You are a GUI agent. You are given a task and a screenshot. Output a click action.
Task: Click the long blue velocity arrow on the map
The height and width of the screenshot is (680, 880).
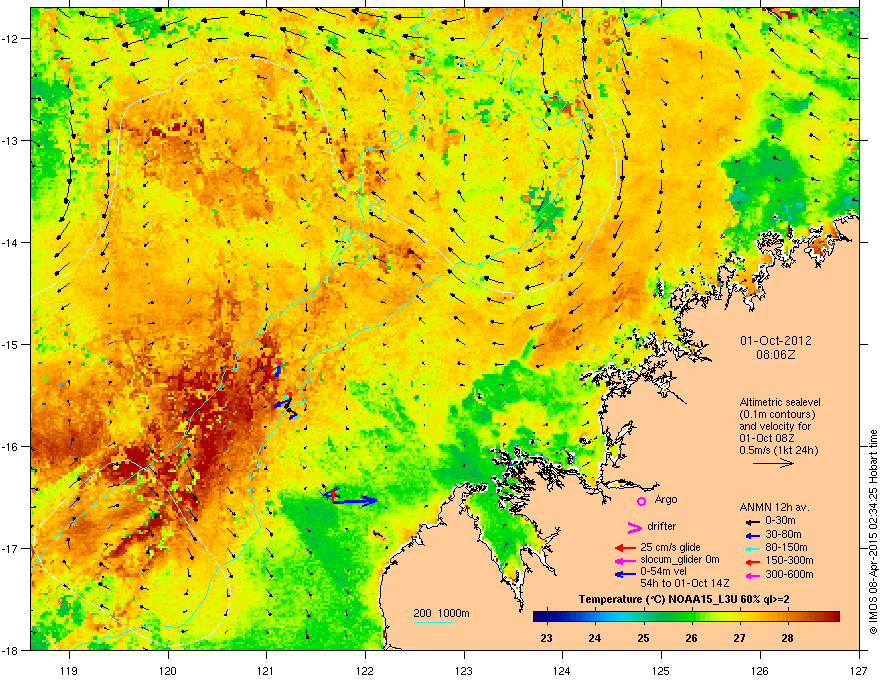(x=355, y=500)
